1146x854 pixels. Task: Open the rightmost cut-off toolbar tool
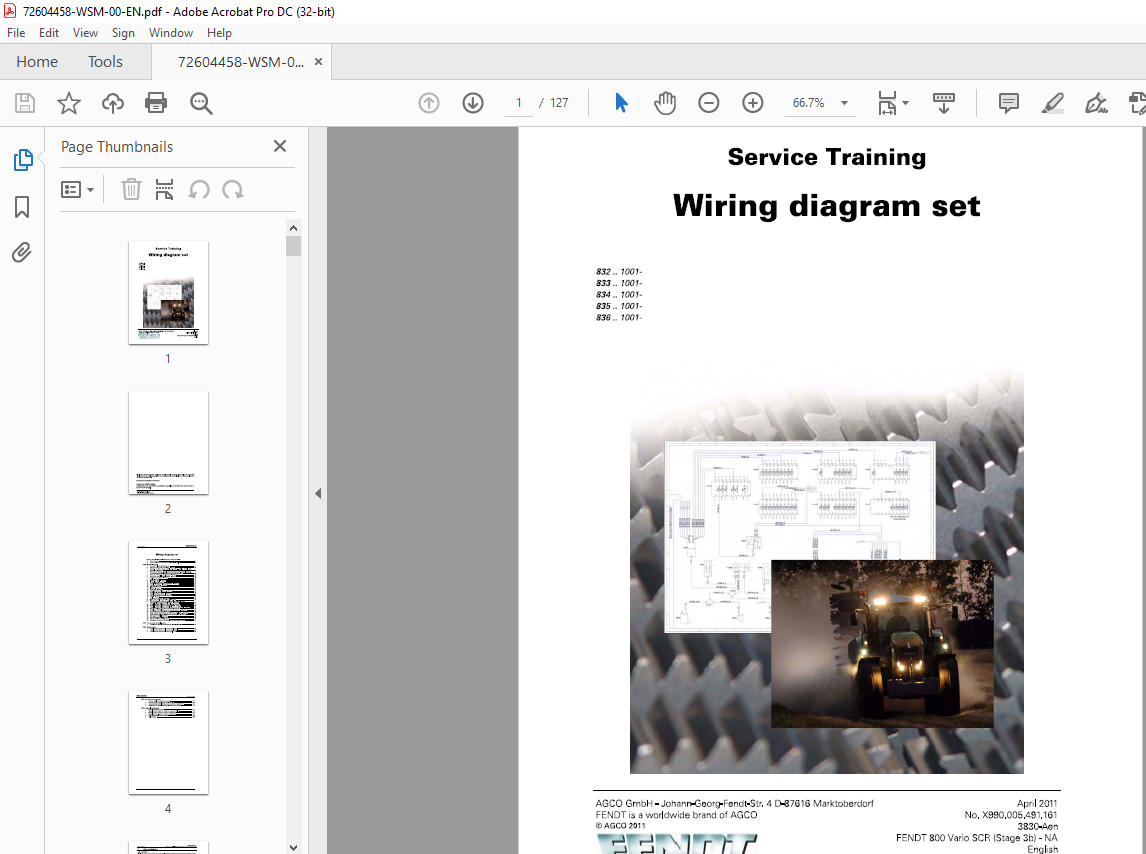coord(1137,103)
